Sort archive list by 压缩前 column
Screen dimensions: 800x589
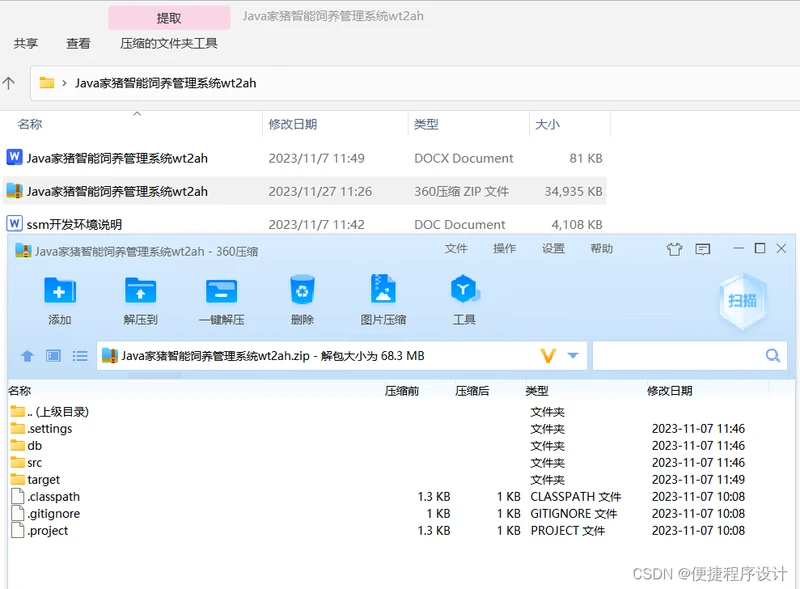[402, 391]
